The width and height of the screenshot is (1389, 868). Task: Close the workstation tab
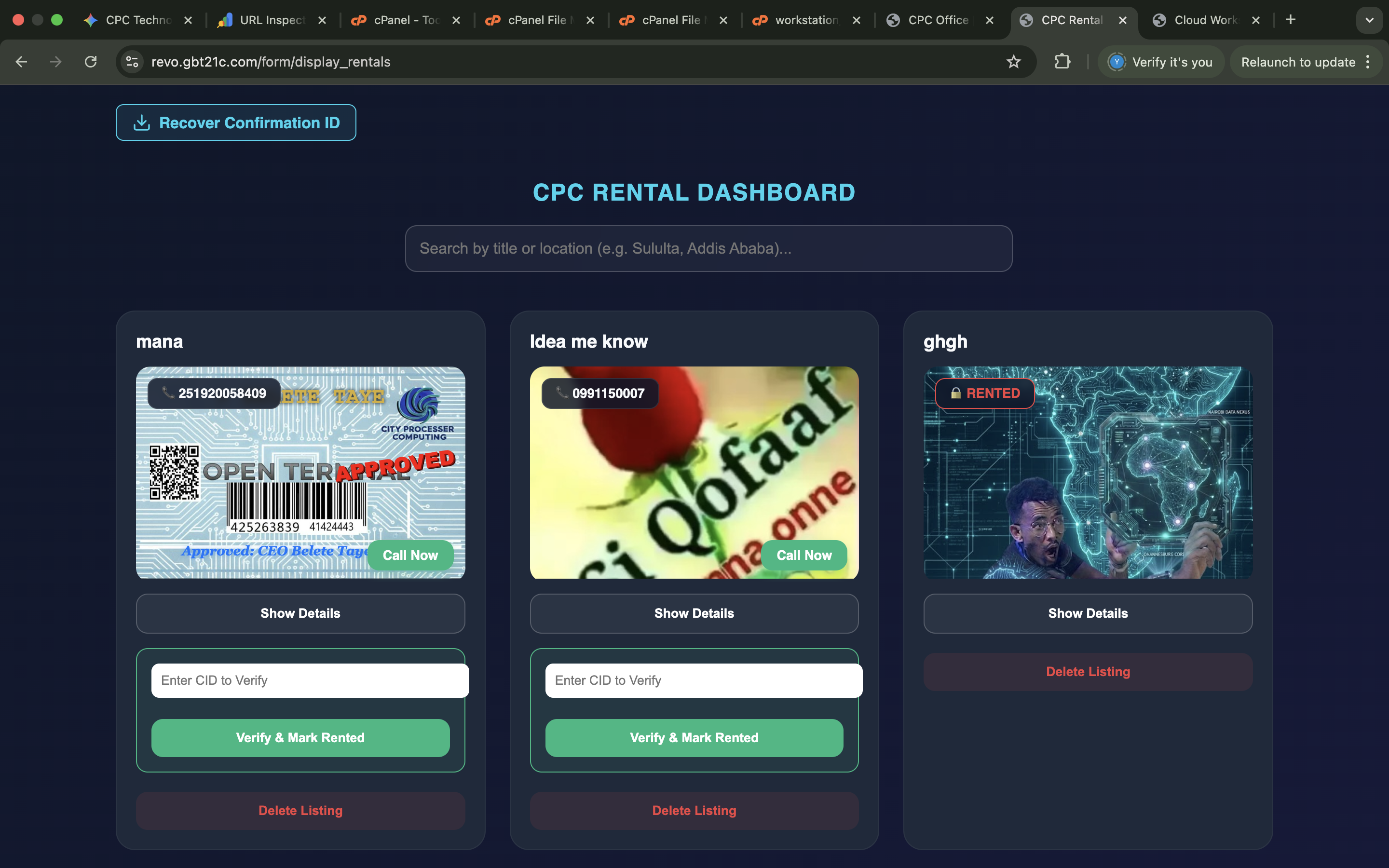coord(857,20)
